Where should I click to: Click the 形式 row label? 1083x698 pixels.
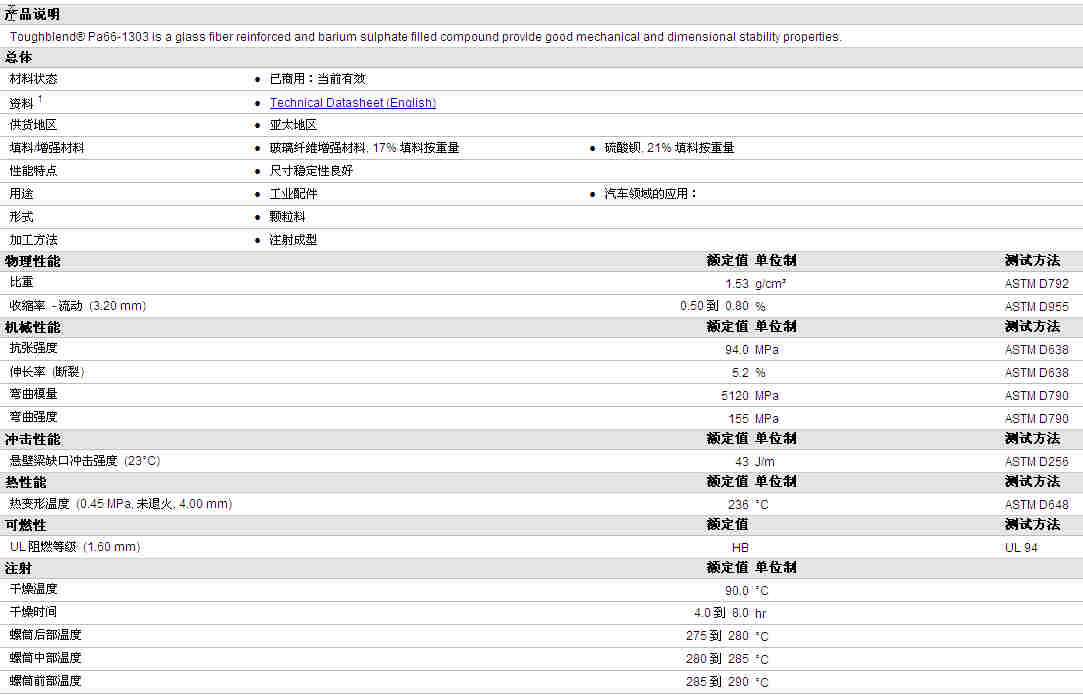coord(21,217)
